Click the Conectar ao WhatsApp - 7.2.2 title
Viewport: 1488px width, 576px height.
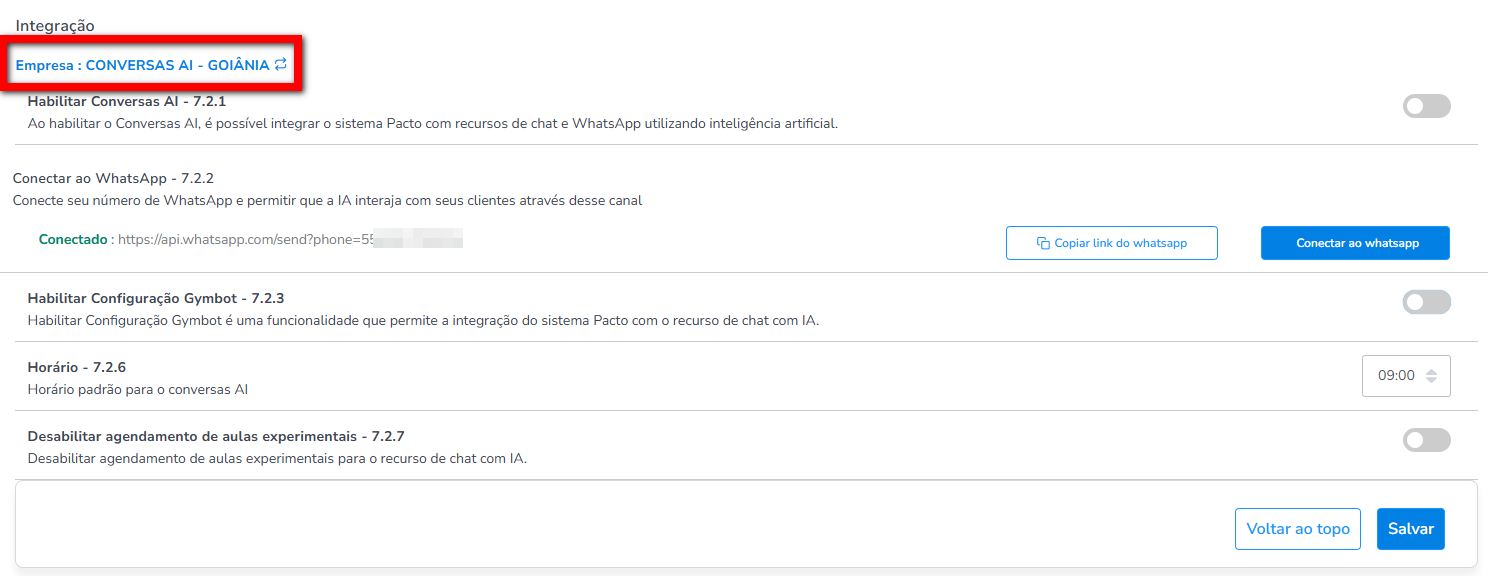pos(113,178)
